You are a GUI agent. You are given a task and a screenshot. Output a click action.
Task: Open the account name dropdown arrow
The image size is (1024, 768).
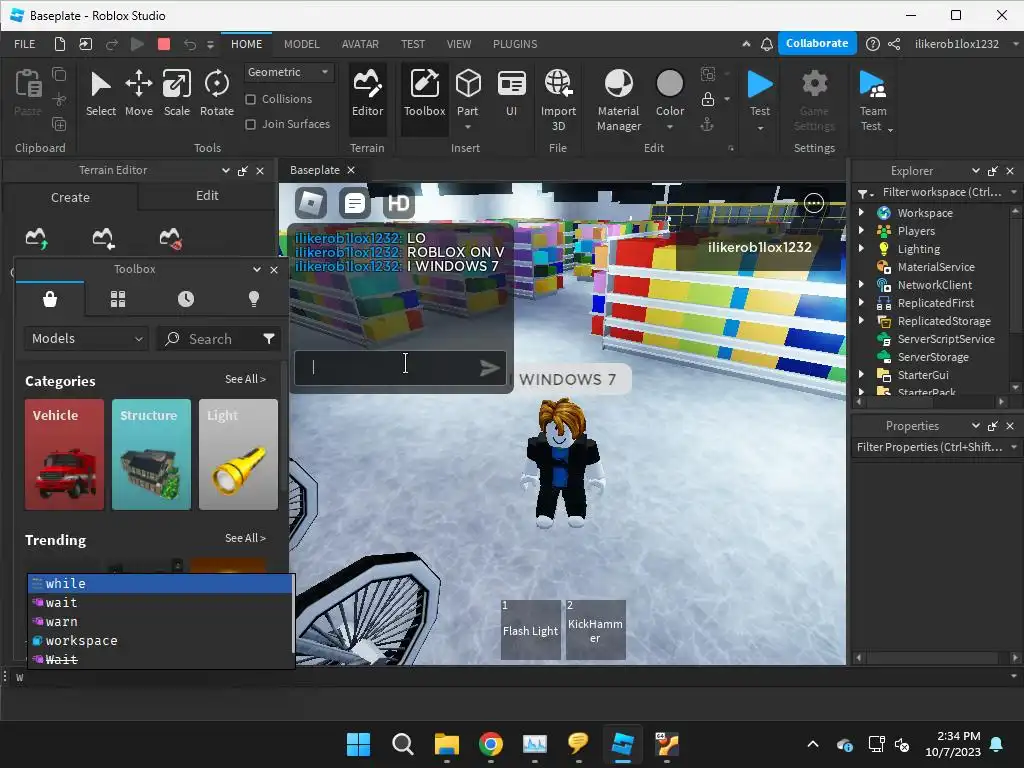1015,44
